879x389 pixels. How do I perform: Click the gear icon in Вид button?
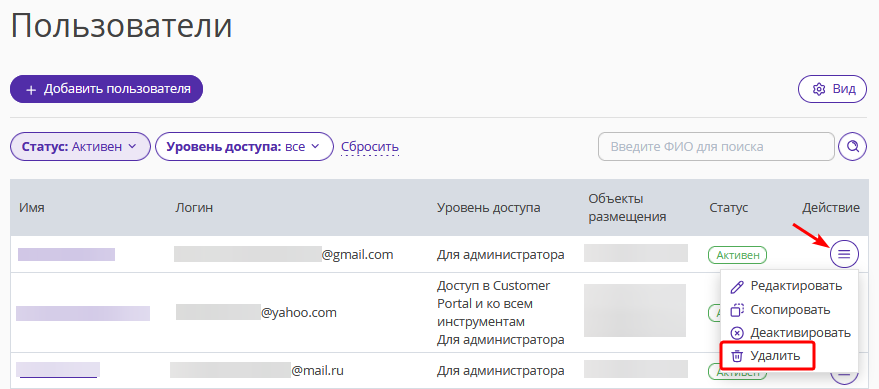[x=819, y=89]
